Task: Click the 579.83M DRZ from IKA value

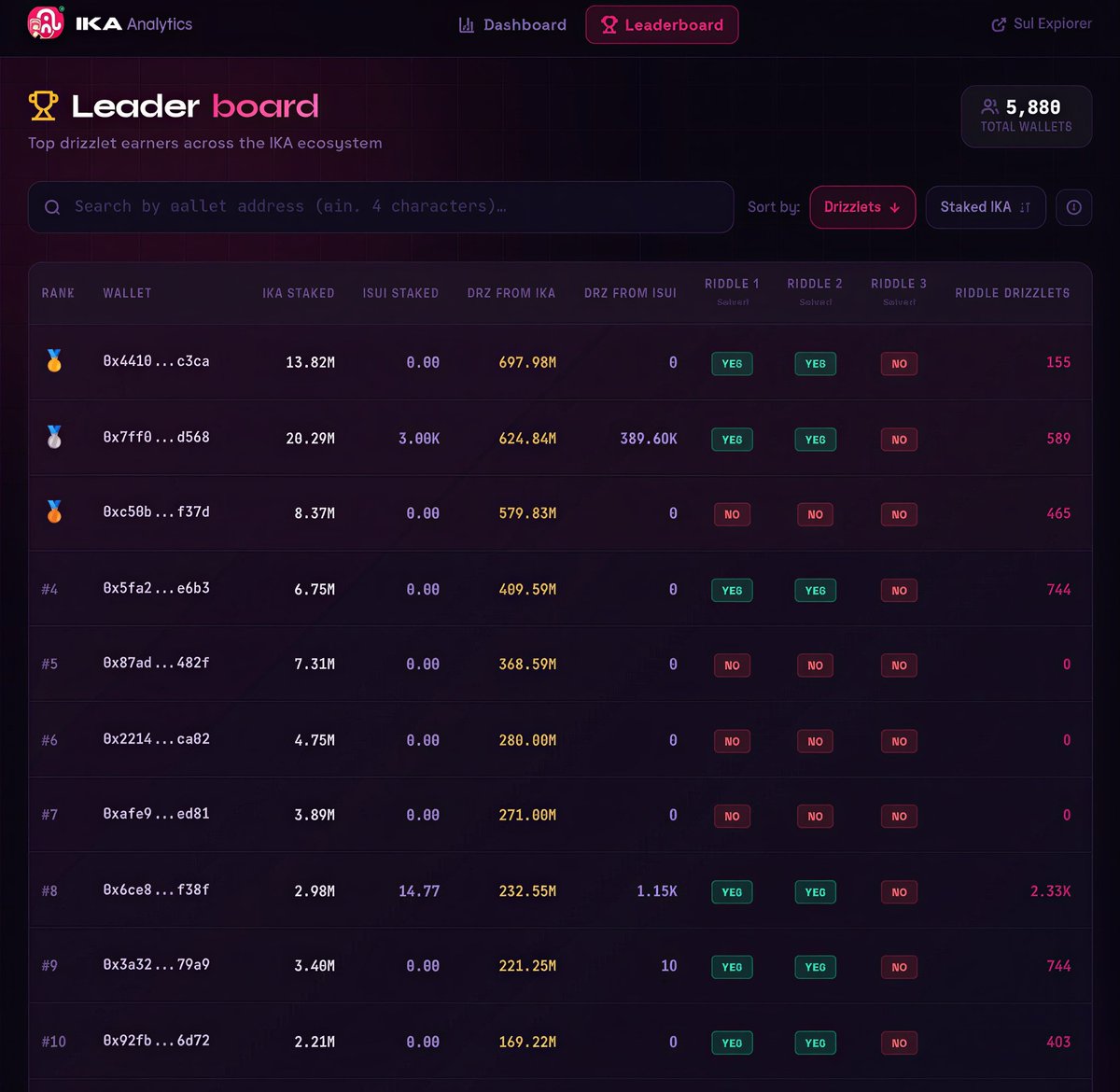Action: (527, 513)
